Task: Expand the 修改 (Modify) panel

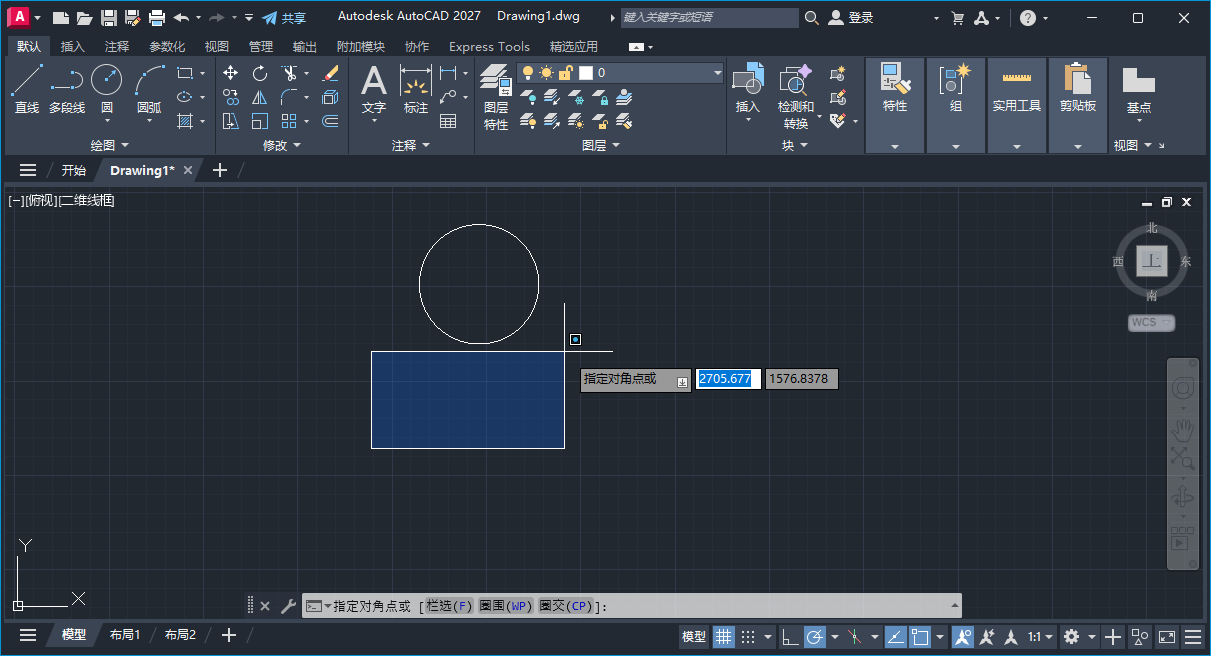Action: tap(282, 145)
